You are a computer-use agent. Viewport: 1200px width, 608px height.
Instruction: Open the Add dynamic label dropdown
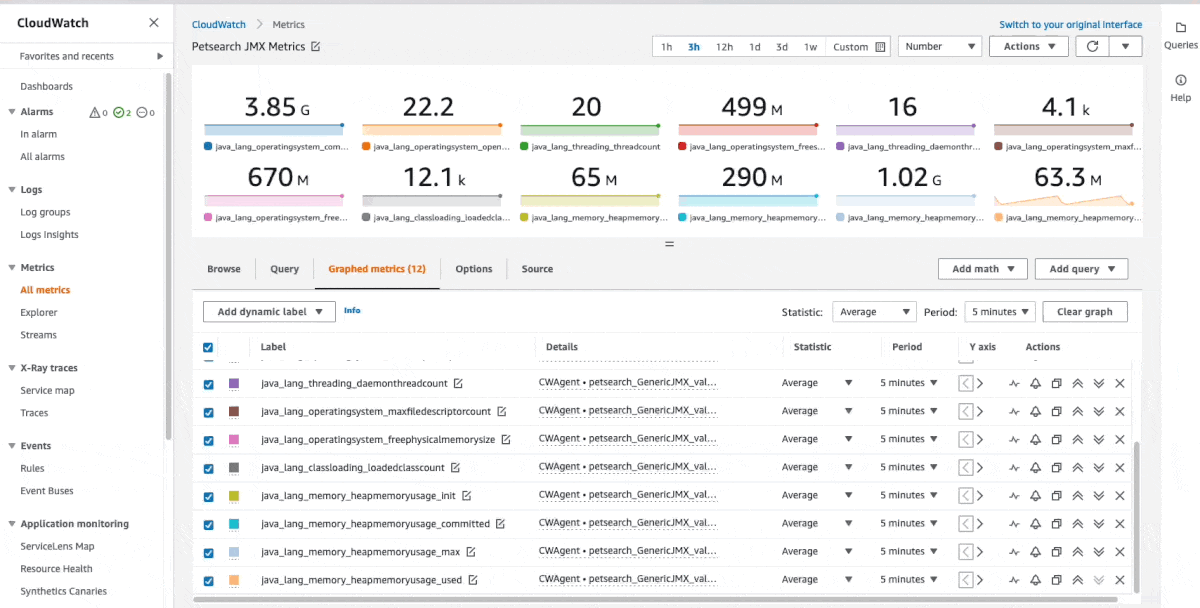pyautogui.click(x=269, y=312)
